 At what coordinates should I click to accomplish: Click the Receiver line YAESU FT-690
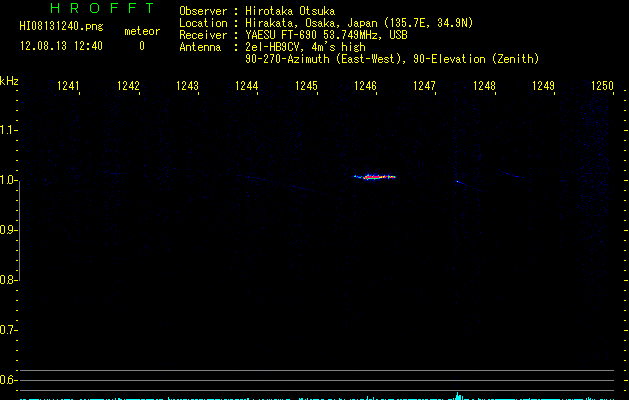(x=326, y=35)
